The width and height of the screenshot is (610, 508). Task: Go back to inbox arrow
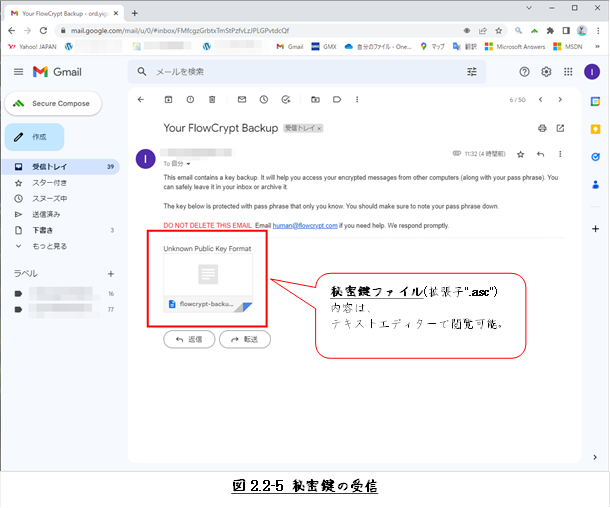tap(141, 100)
